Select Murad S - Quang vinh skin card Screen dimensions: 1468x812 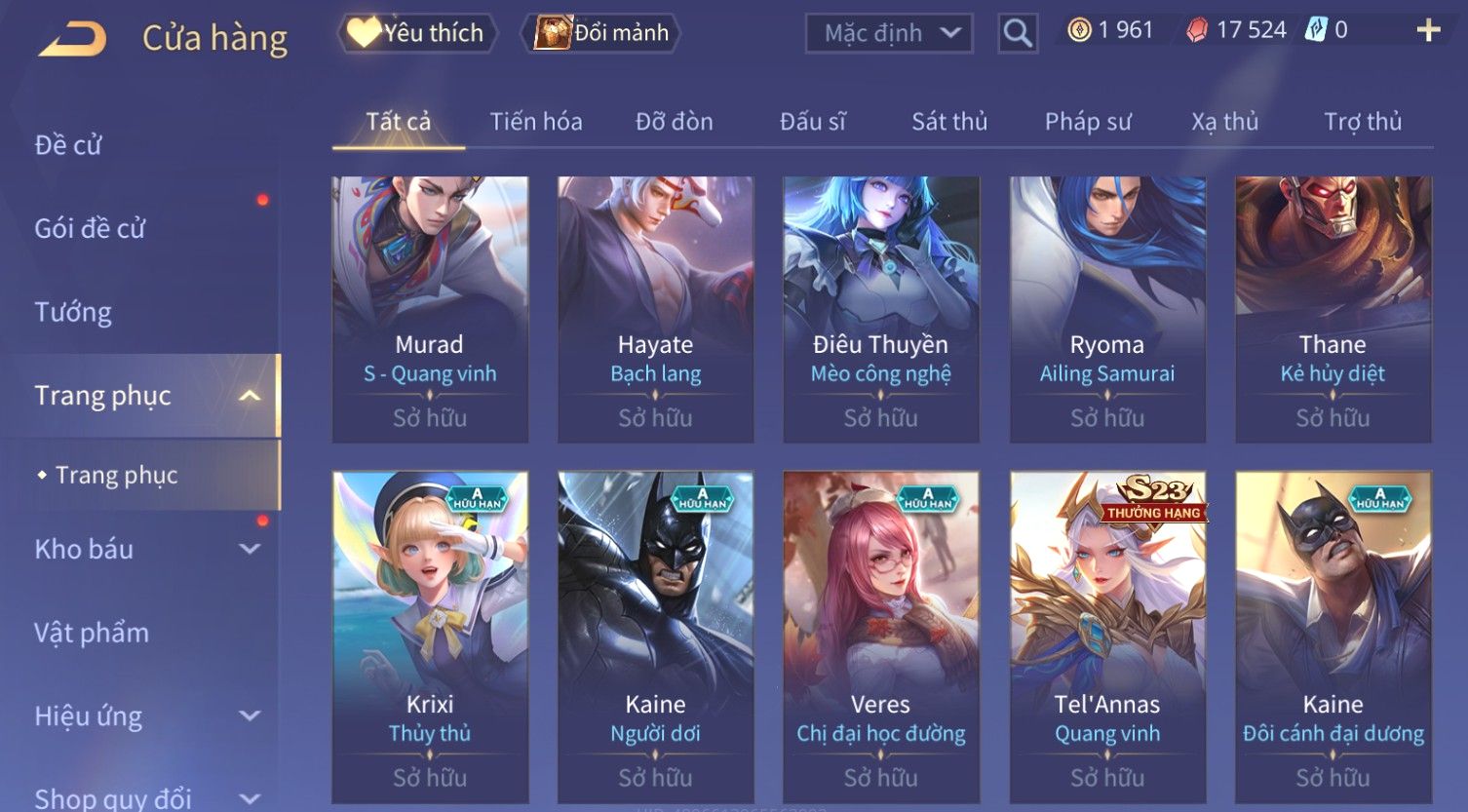coord(430,310)
